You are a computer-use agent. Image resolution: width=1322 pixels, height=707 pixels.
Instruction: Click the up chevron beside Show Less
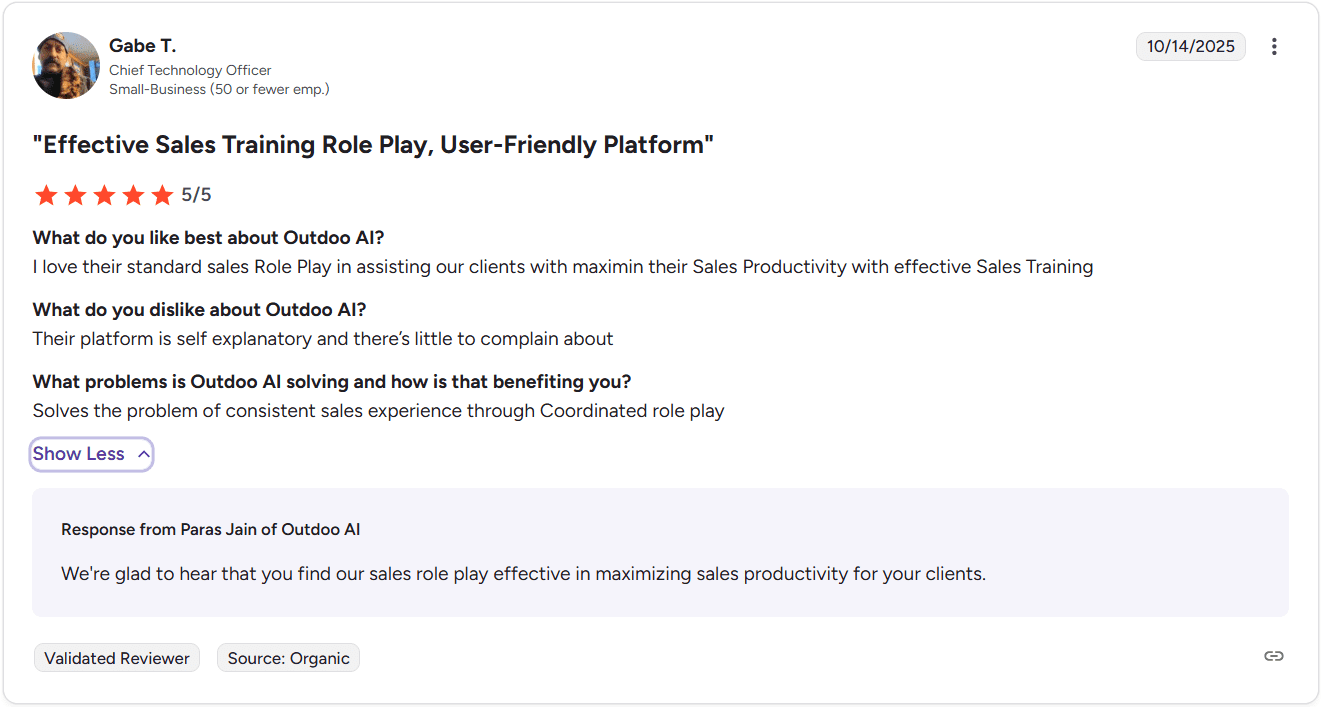(143, 454)
